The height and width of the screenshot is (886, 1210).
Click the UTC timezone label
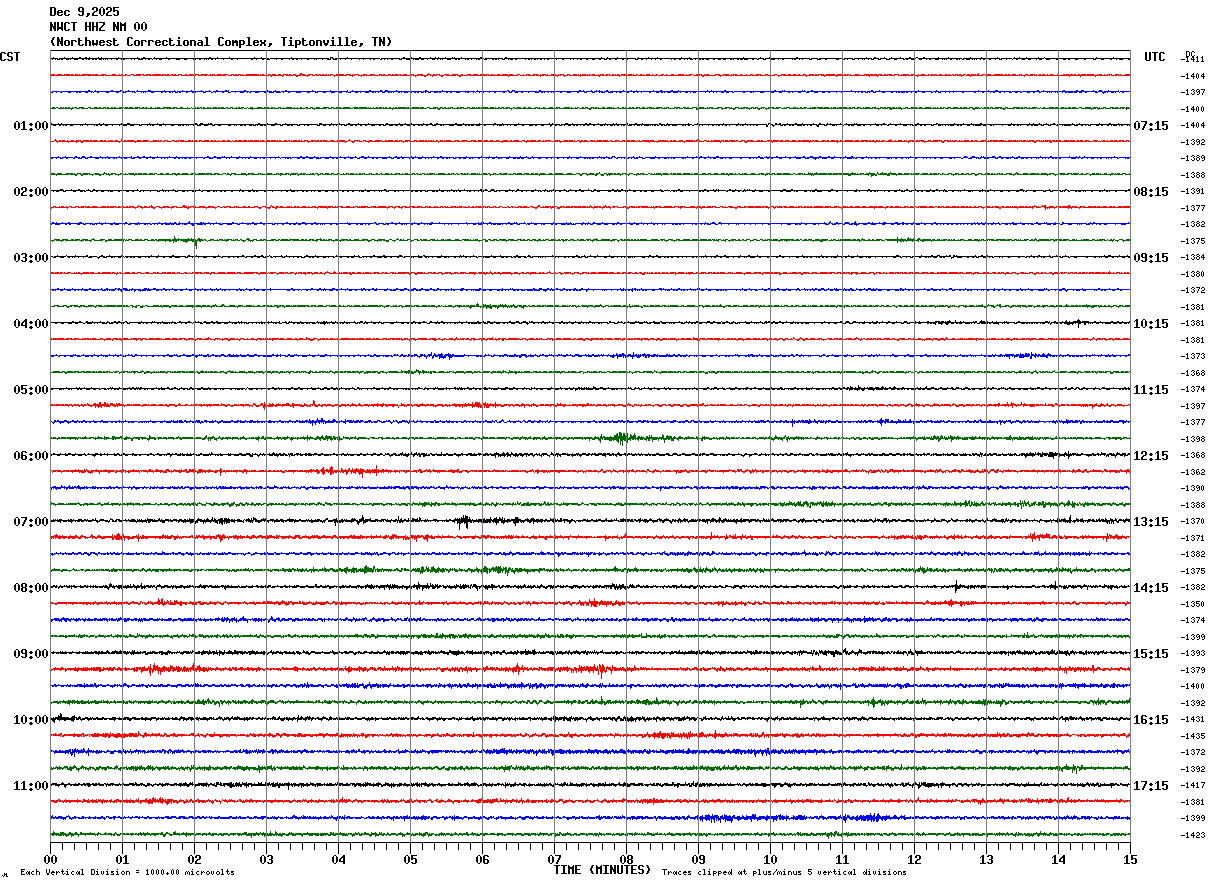pyautogui.click(x=1154, y=57)
